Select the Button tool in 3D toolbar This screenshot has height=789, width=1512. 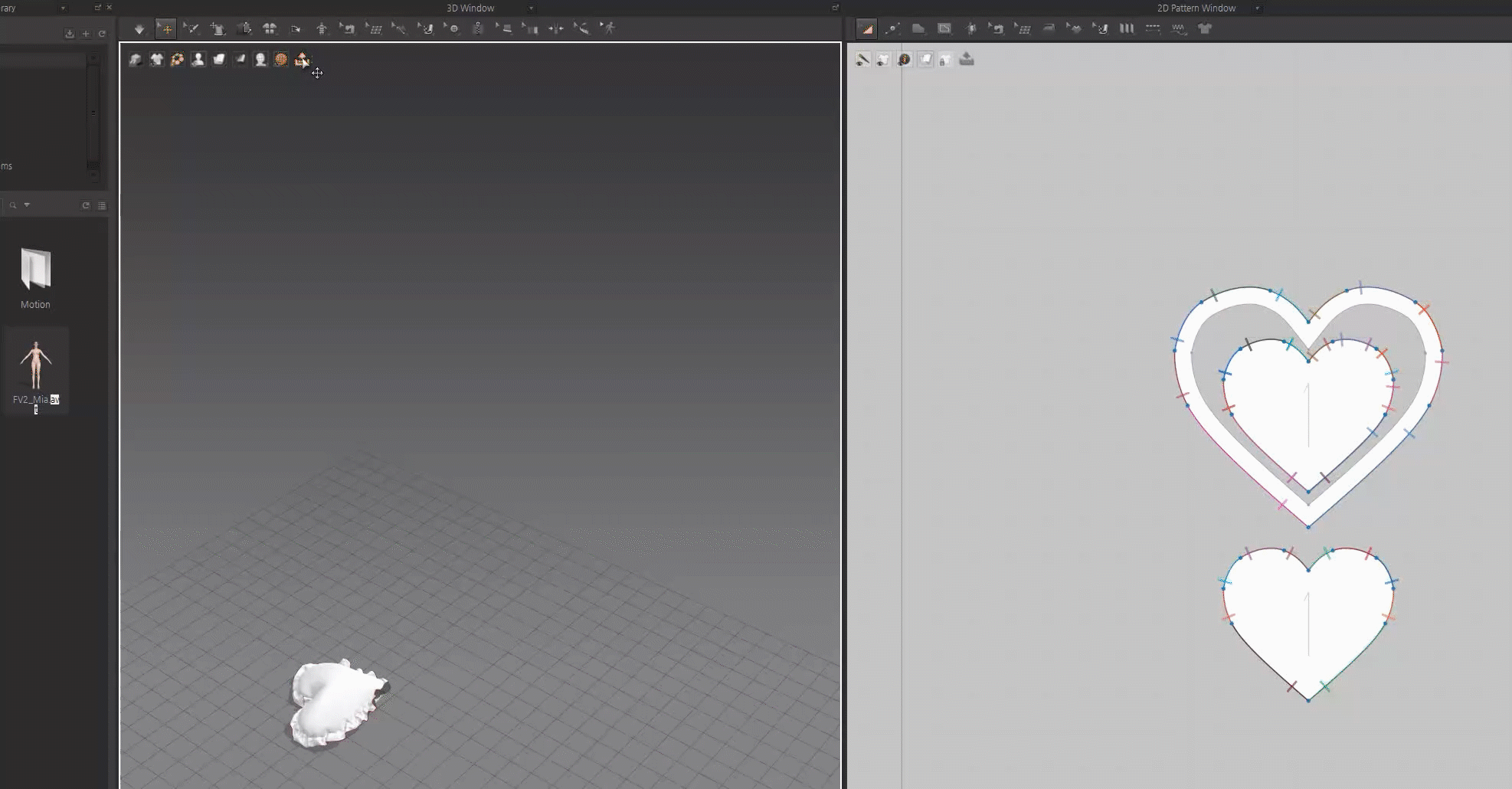(452, 29)
